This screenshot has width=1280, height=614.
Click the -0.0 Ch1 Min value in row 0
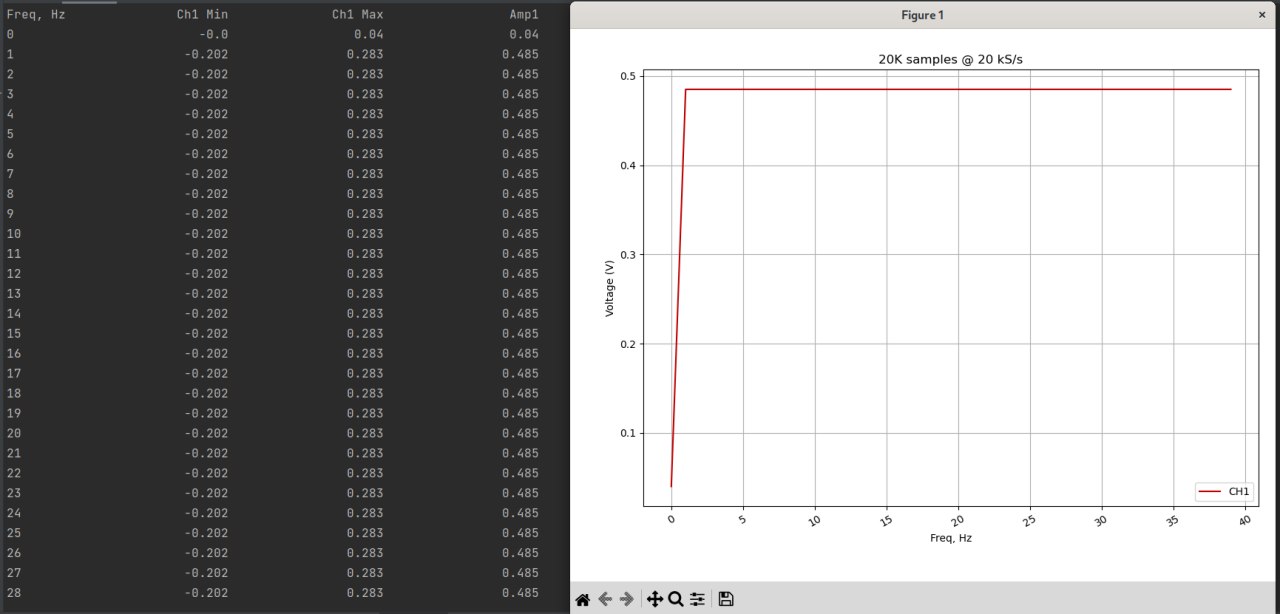[212, 34]
